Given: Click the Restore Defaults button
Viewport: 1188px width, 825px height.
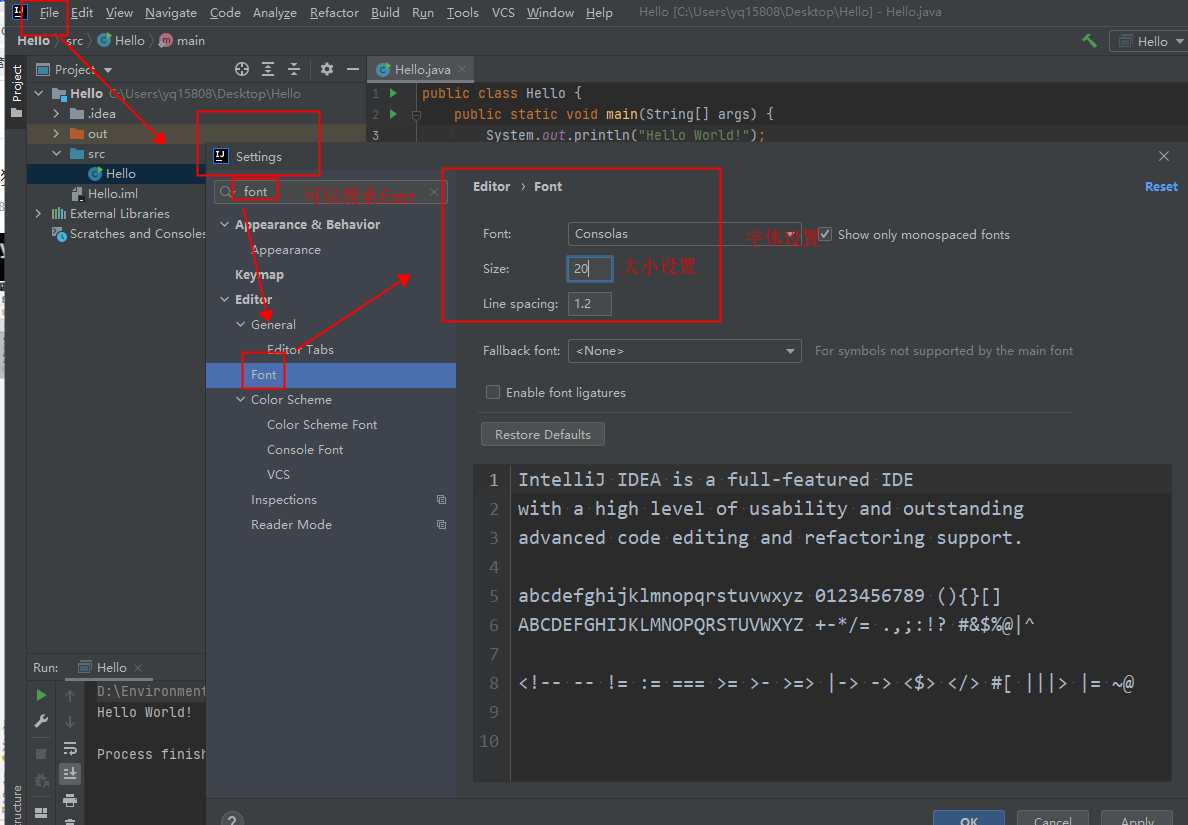Looking at the screenshot, I should point(542,434).
